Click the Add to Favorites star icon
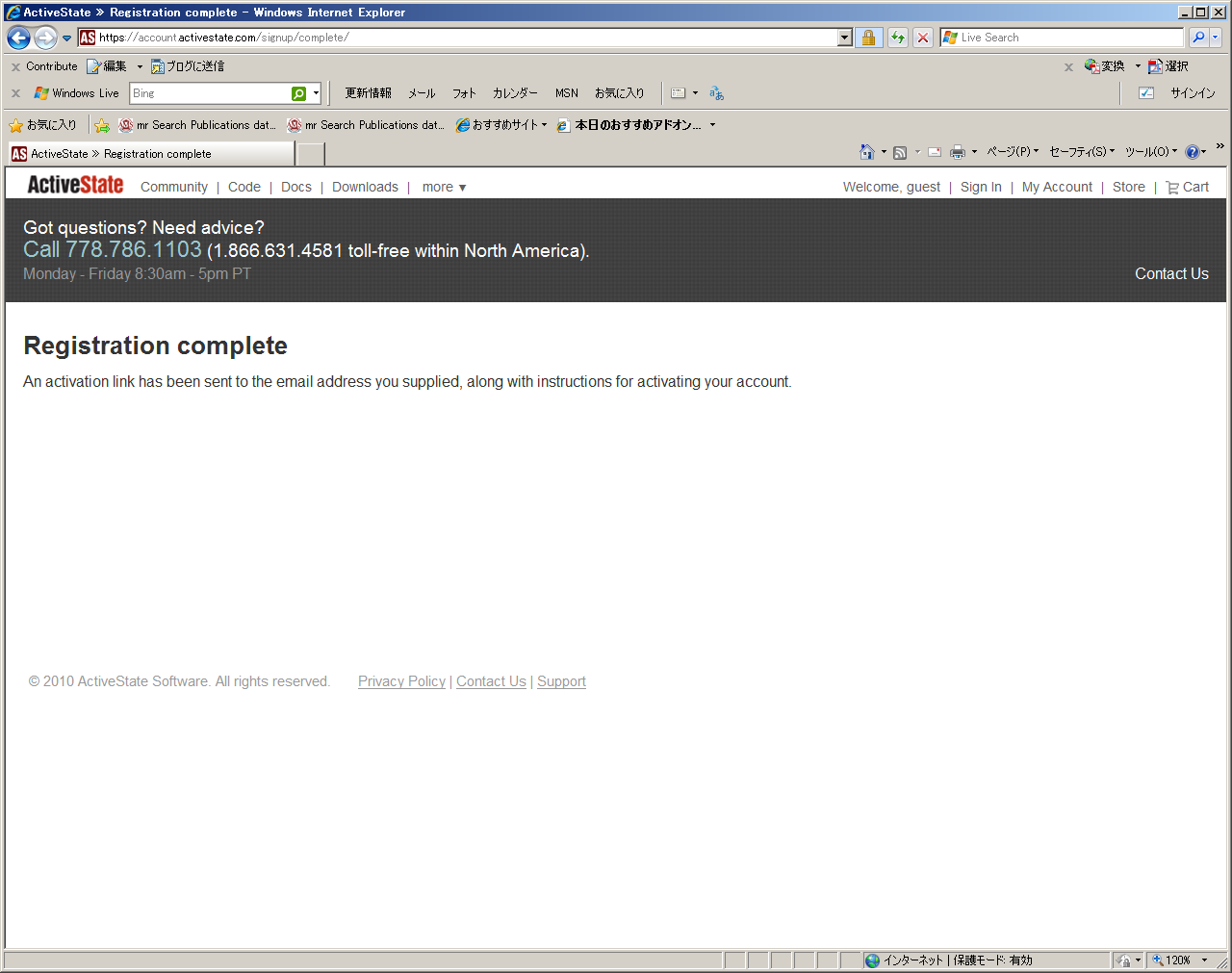1232x973 pixels. [102, 125]
